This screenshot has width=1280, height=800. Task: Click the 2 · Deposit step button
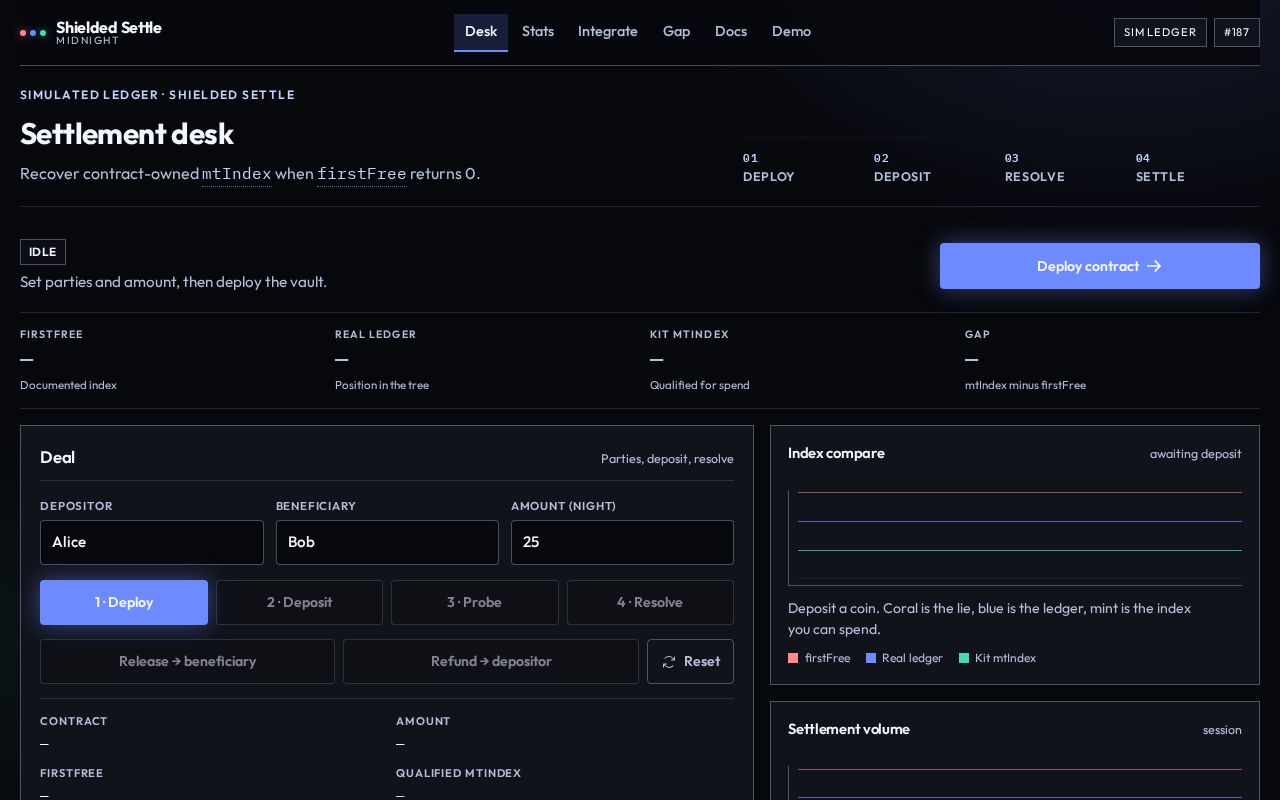299,602
